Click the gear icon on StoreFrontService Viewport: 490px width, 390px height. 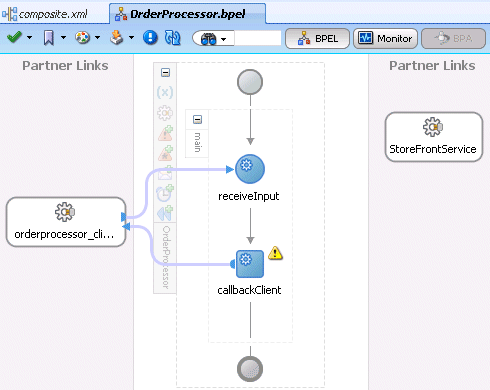pyautogui.click(x=433, y=127)
